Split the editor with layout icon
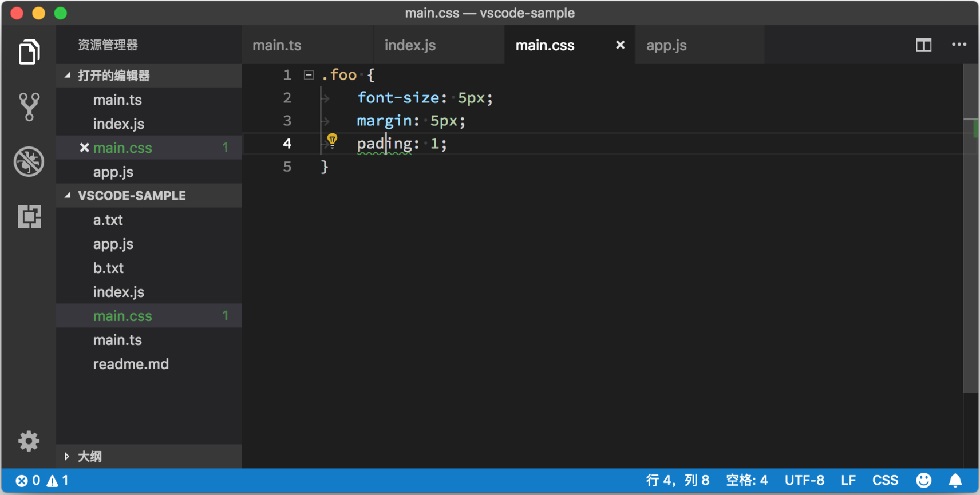 pyautogui.click(x=923, y=45)
